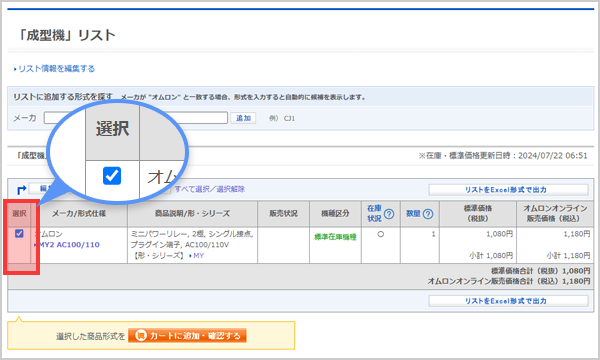Click リストをExcel形式で出力 button above the table

508,190
